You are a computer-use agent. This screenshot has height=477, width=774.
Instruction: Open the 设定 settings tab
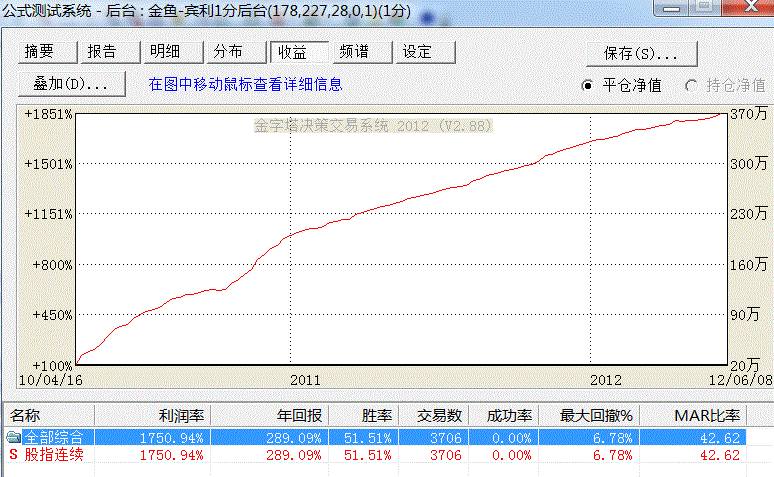coord(426,52)
